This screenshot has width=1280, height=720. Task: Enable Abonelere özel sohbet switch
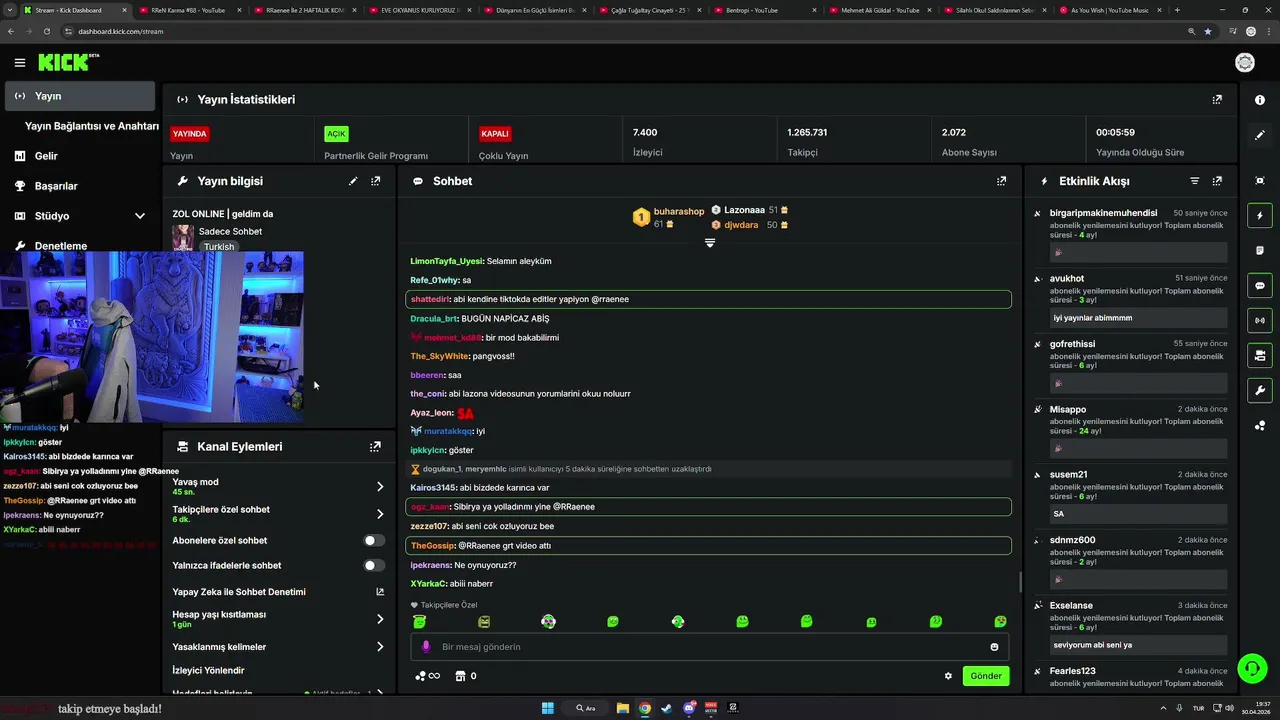374,540
